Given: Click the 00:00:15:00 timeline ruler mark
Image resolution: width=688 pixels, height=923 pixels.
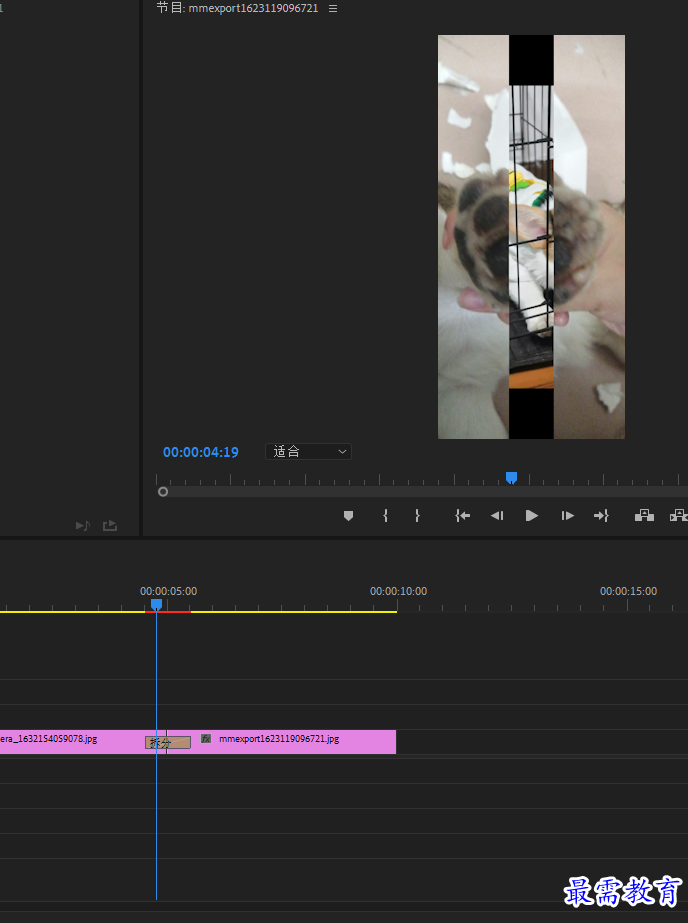Looking at the screenshot, I should [629, 591].
